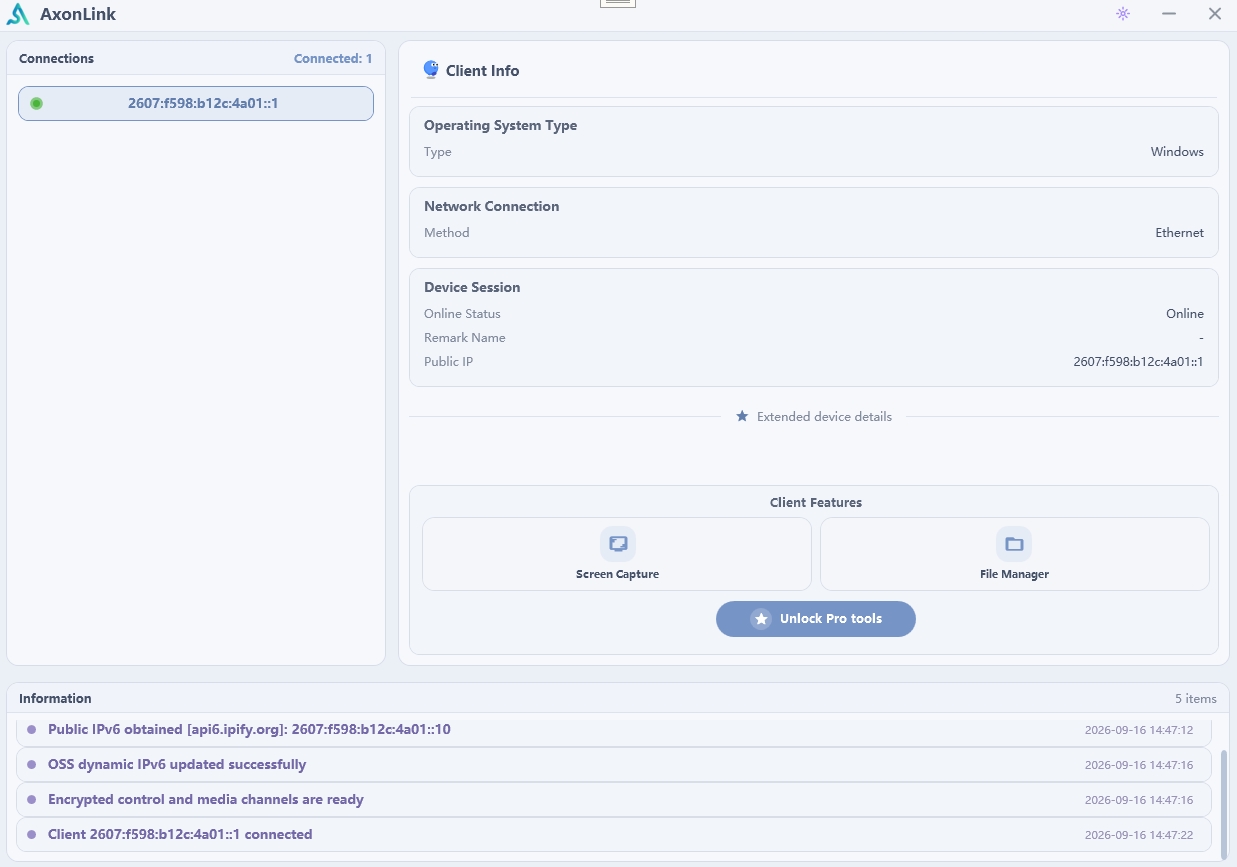Minimize the AxonLink window
The width and height of the screenshot is (1237, 867).
tap(1169, 14)
